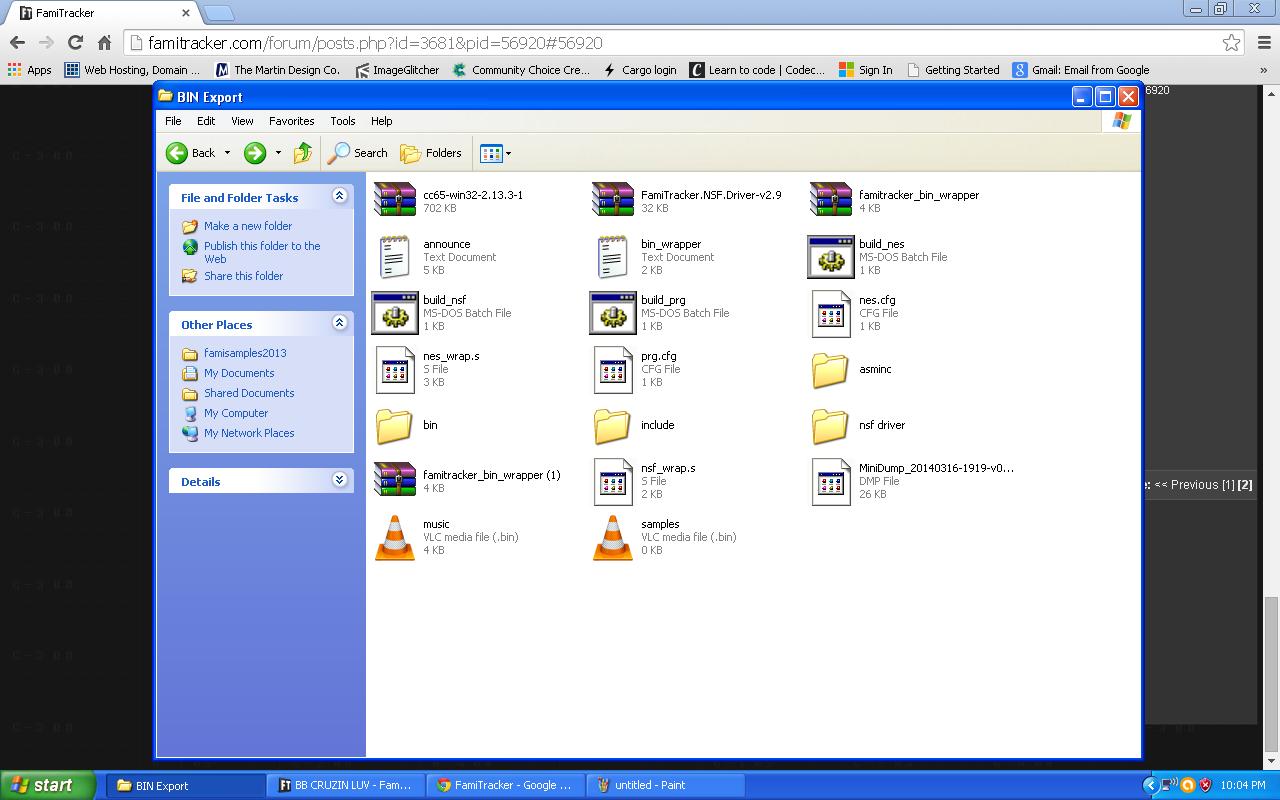Click the Search toolbar button
1280x800 pixels.
[358, 153]
